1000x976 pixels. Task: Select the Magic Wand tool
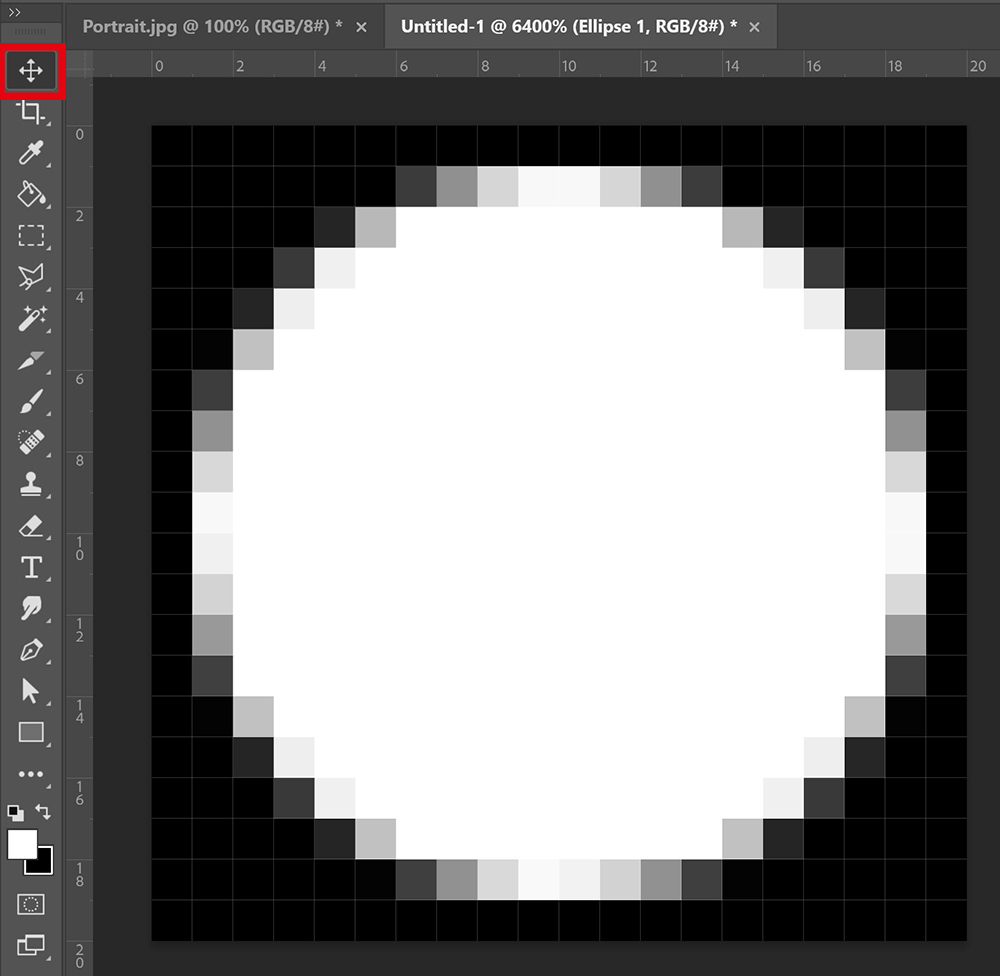click(x=31, y=318)
